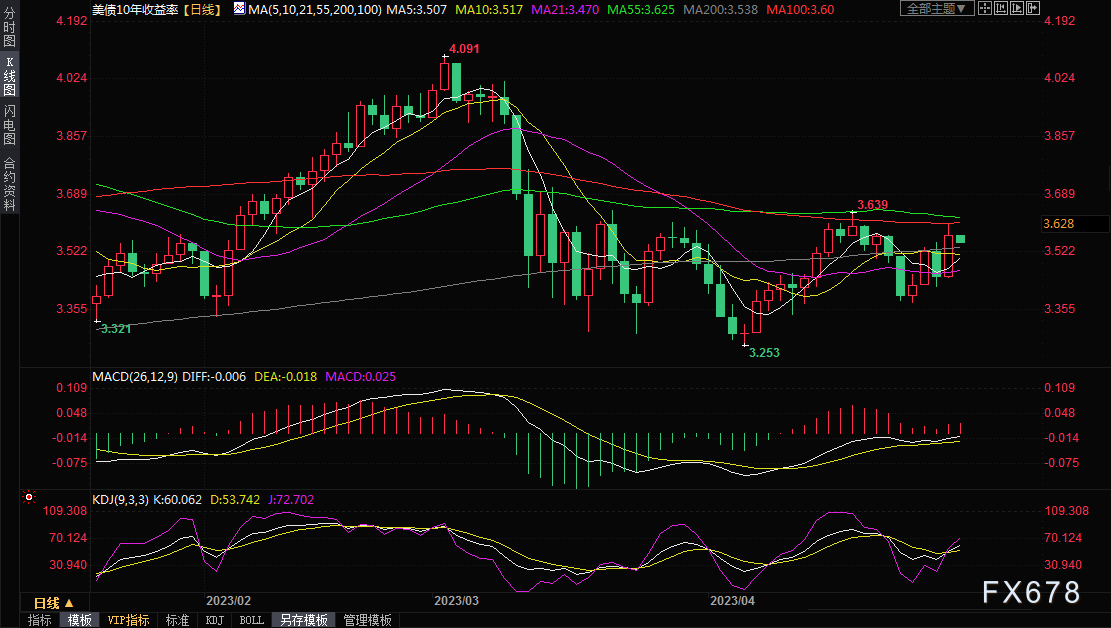Click the third chart tool icon beside 全部主题
Screen dimensions: 1111x628
[x=1016, y=9]
